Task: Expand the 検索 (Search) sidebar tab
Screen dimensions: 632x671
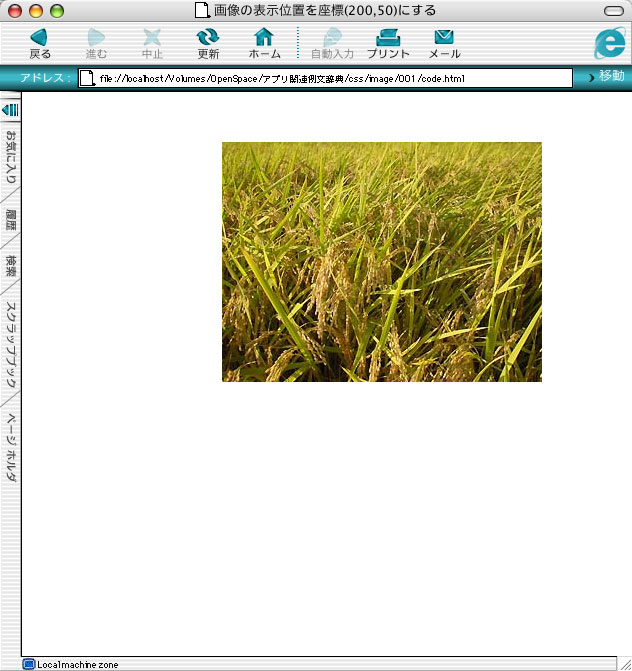Action: pyautogui.click(x=11, y=266)
